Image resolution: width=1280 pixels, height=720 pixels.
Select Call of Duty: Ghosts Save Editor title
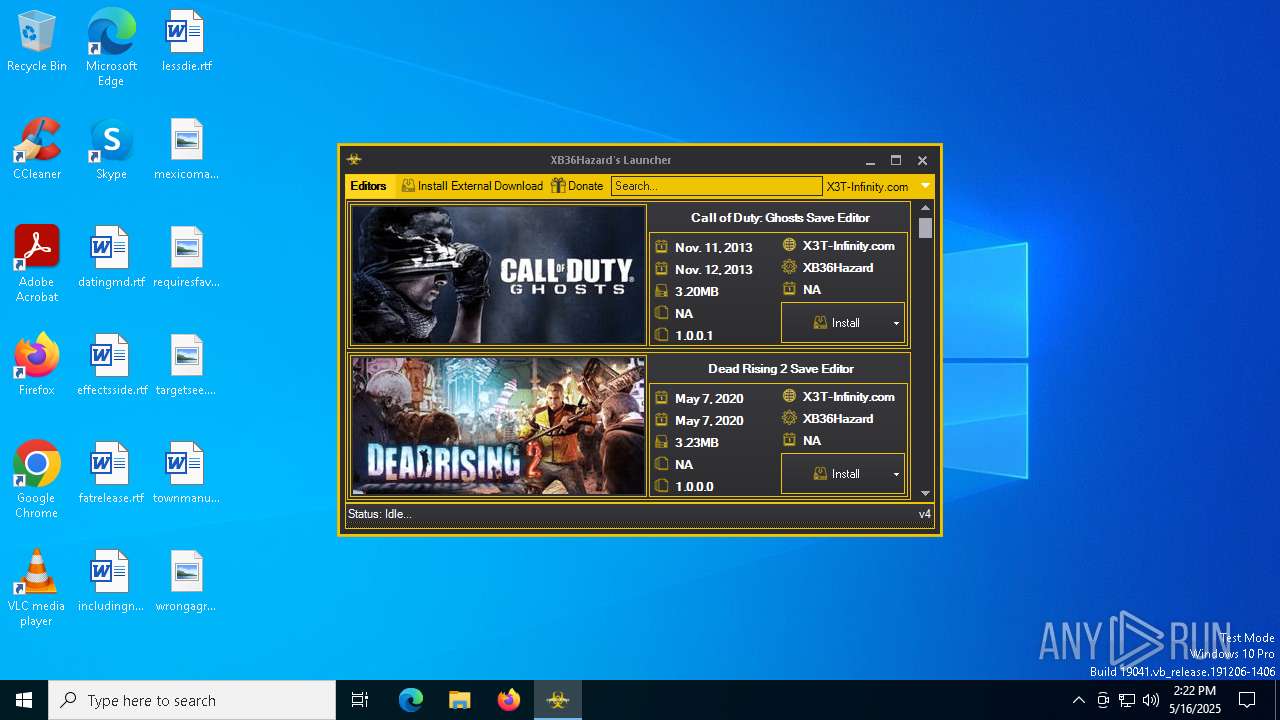(x=780, y=218)
